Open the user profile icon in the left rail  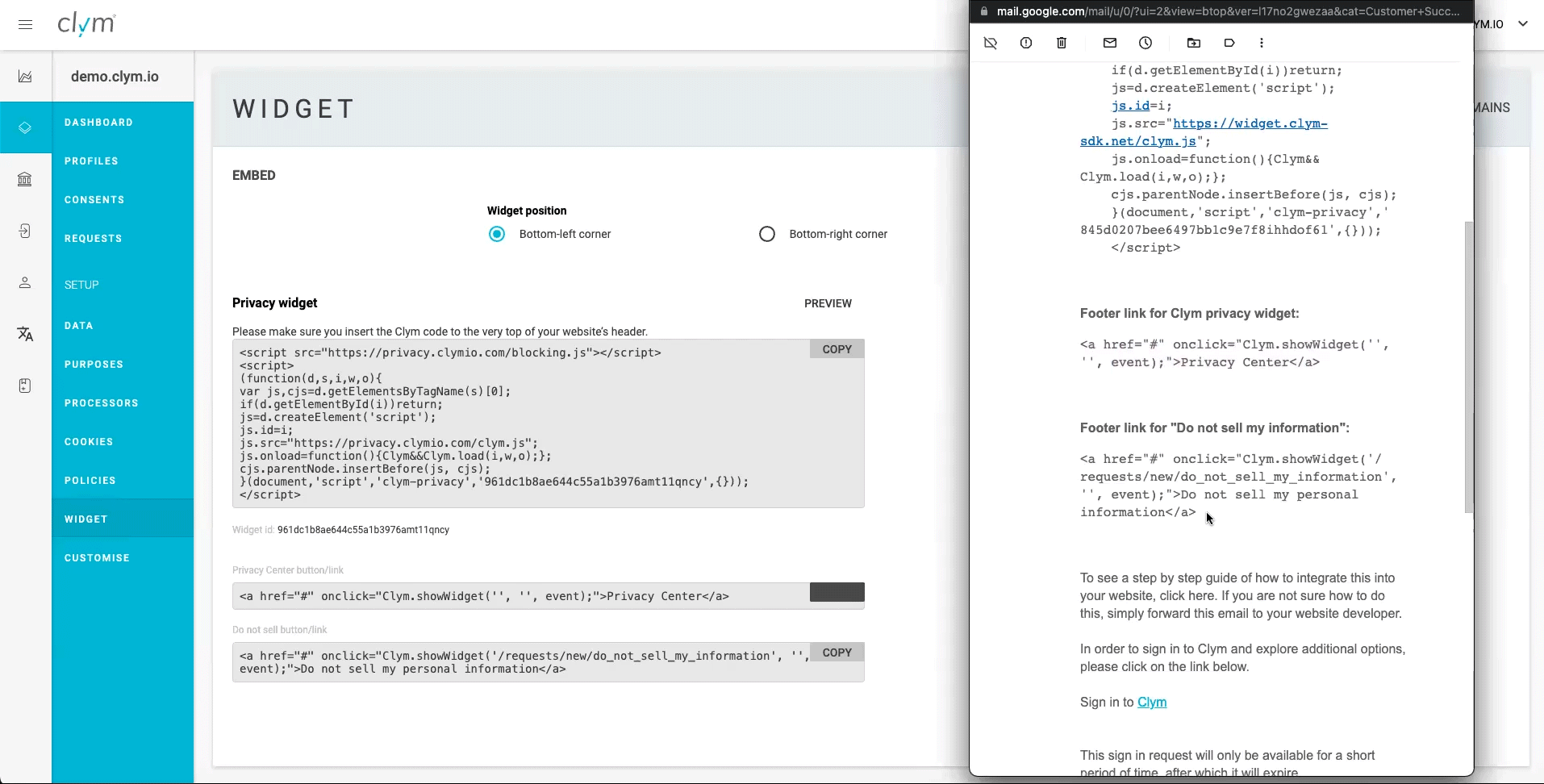pyautogui.click(x=25, y=282)
